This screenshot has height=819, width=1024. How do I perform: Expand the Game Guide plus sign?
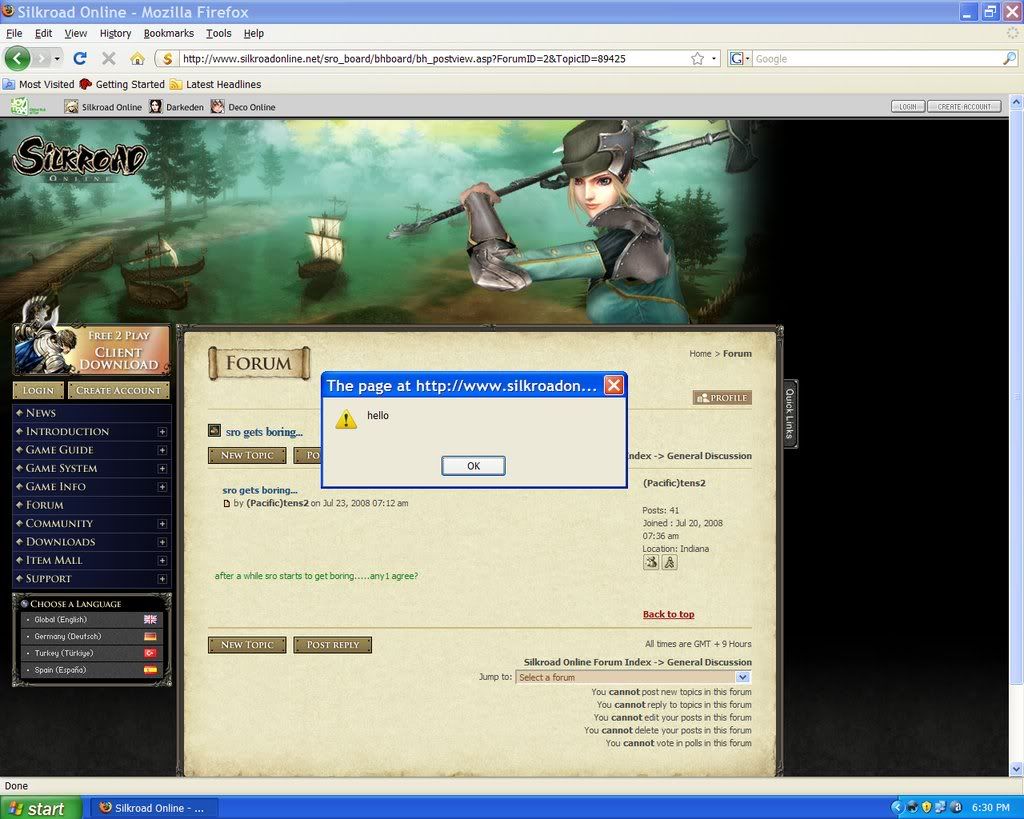162,450
